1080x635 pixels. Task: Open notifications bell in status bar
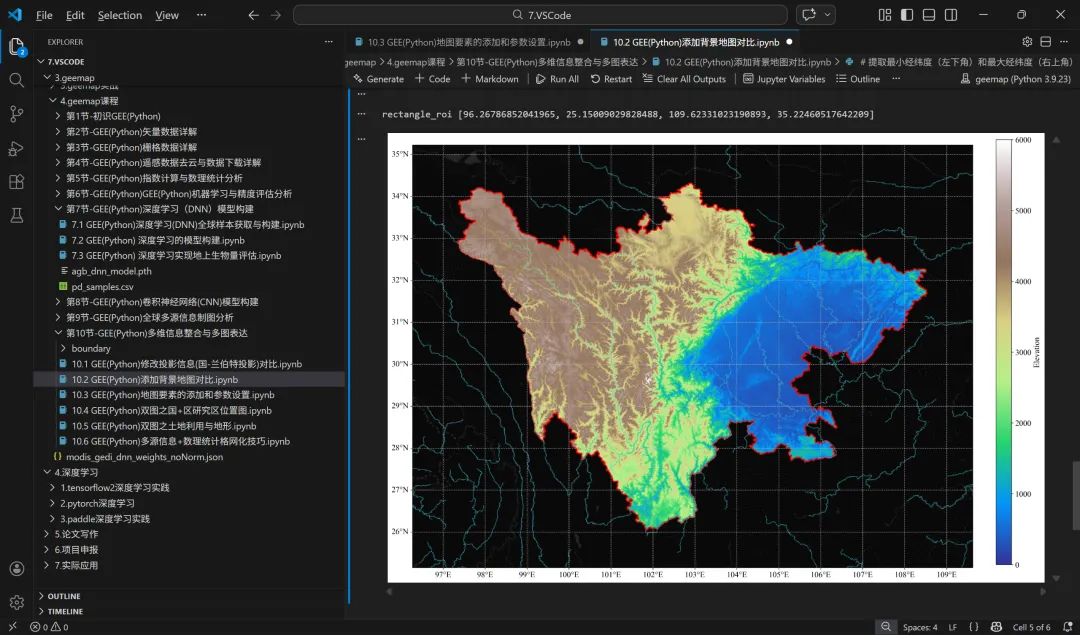tap(1068, 627)
